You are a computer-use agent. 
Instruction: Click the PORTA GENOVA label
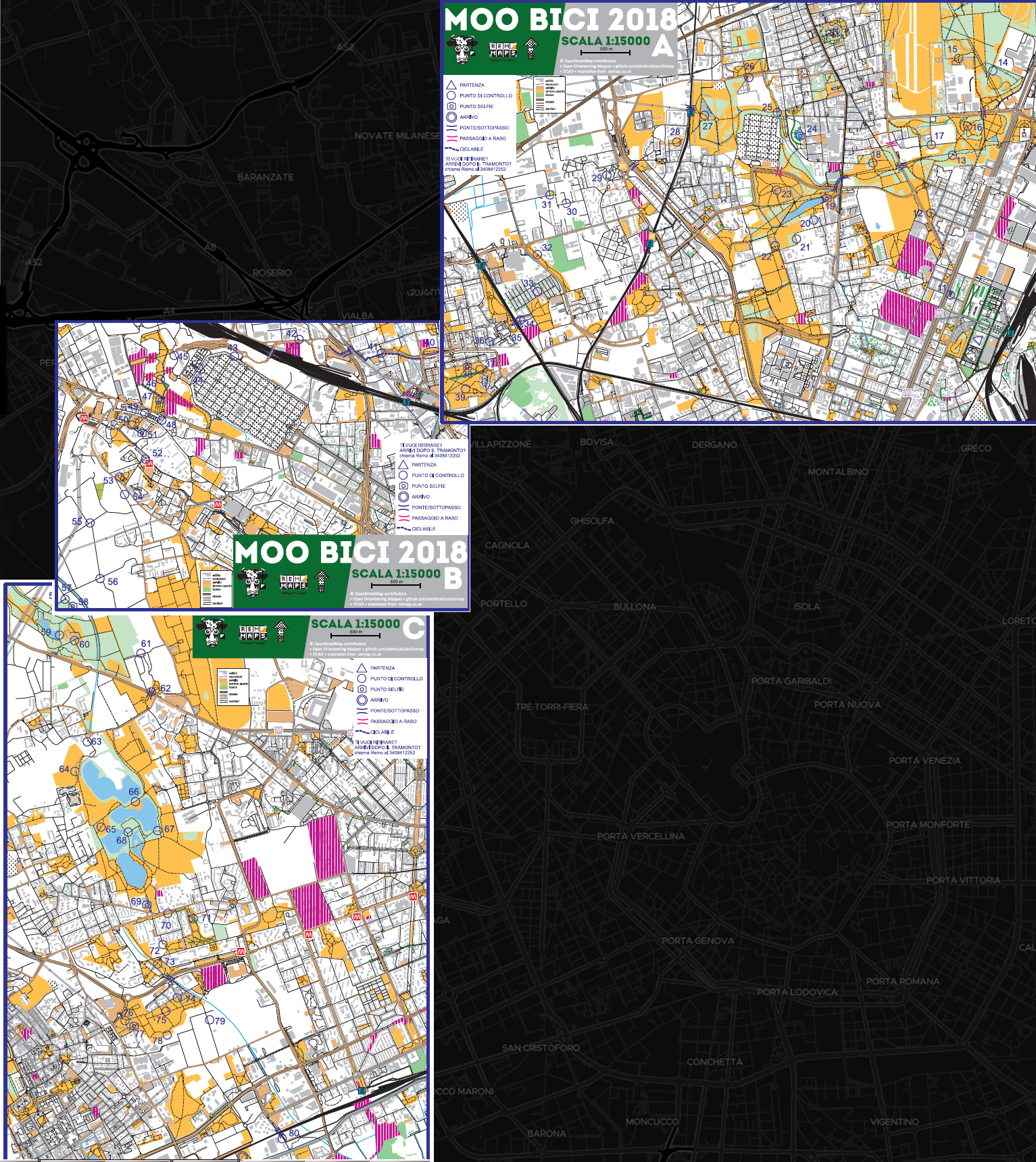[697, 940]
